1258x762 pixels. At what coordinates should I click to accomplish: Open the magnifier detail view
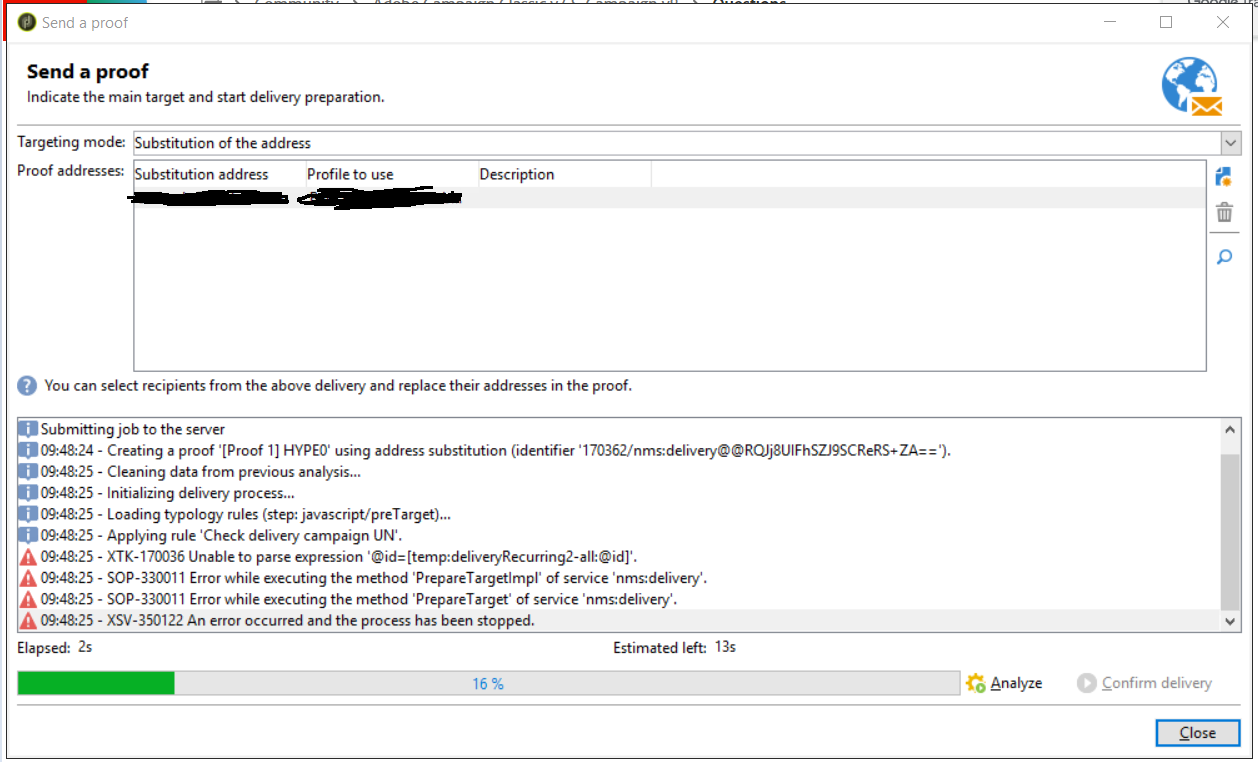1224,257
